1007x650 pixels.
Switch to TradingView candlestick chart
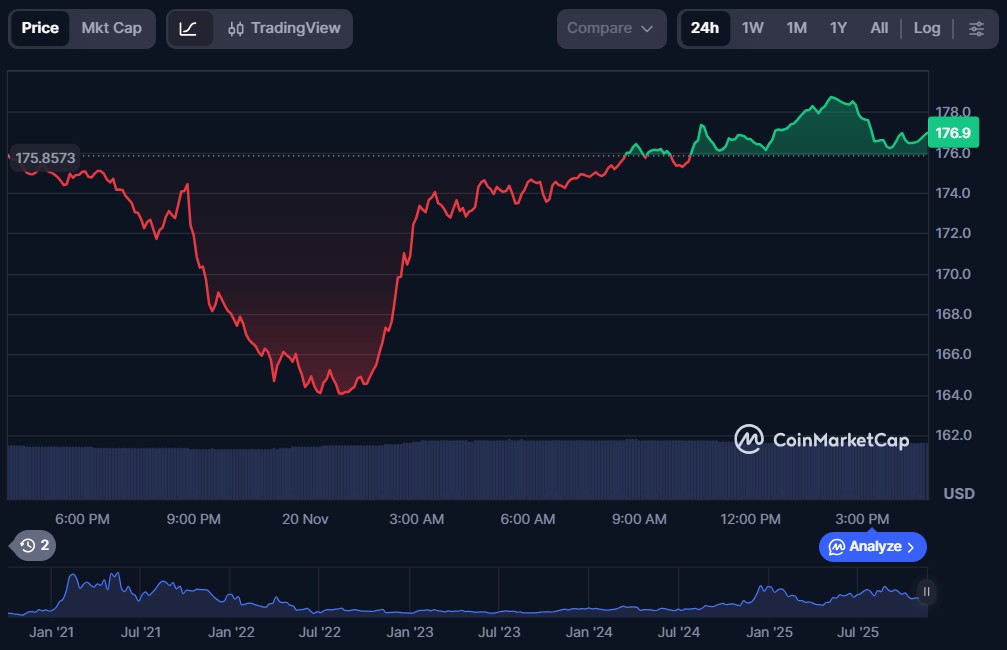point(284,28)
